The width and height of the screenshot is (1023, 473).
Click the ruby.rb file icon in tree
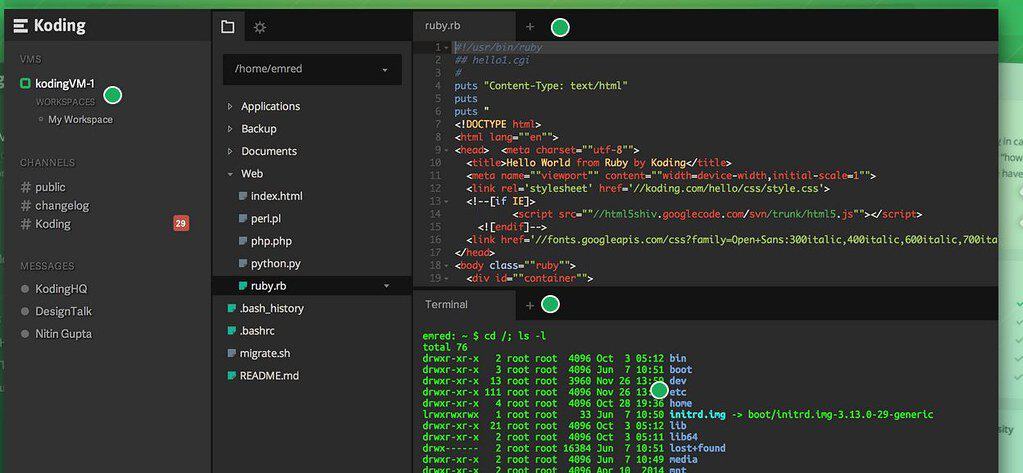tap(243, 286)
